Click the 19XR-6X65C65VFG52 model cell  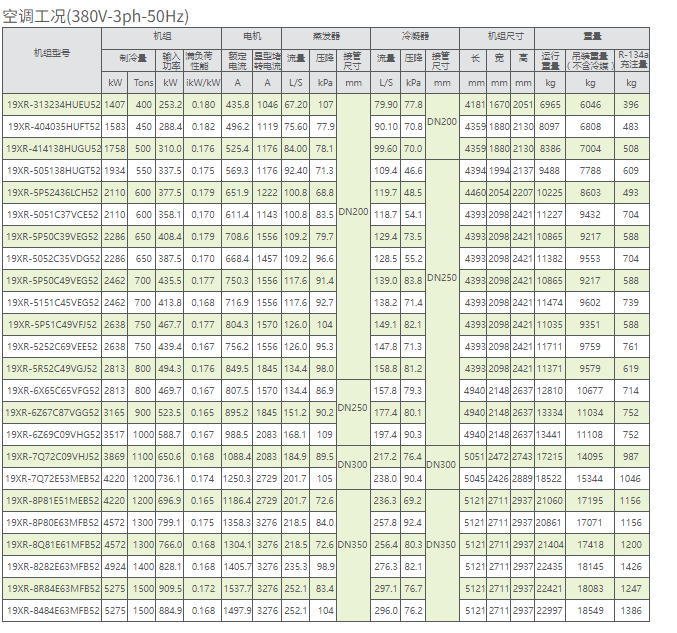52,390
